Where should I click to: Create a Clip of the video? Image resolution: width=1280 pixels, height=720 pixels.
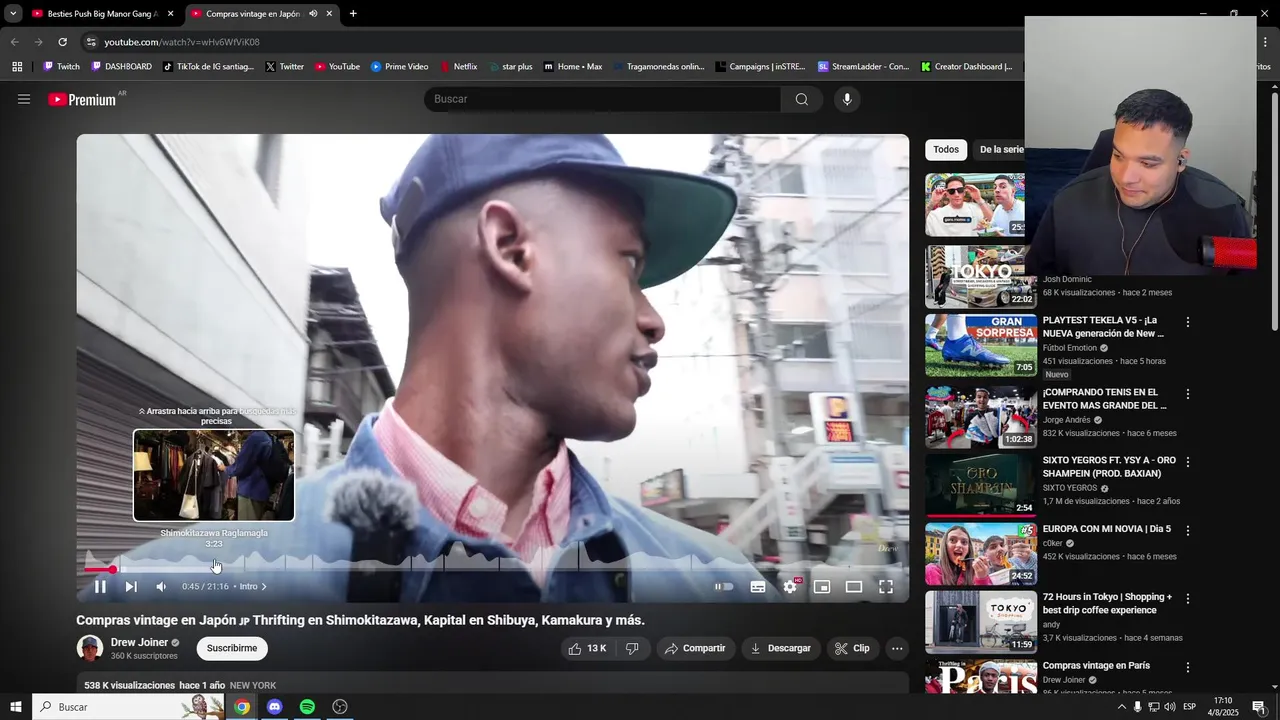pos(852,648)
